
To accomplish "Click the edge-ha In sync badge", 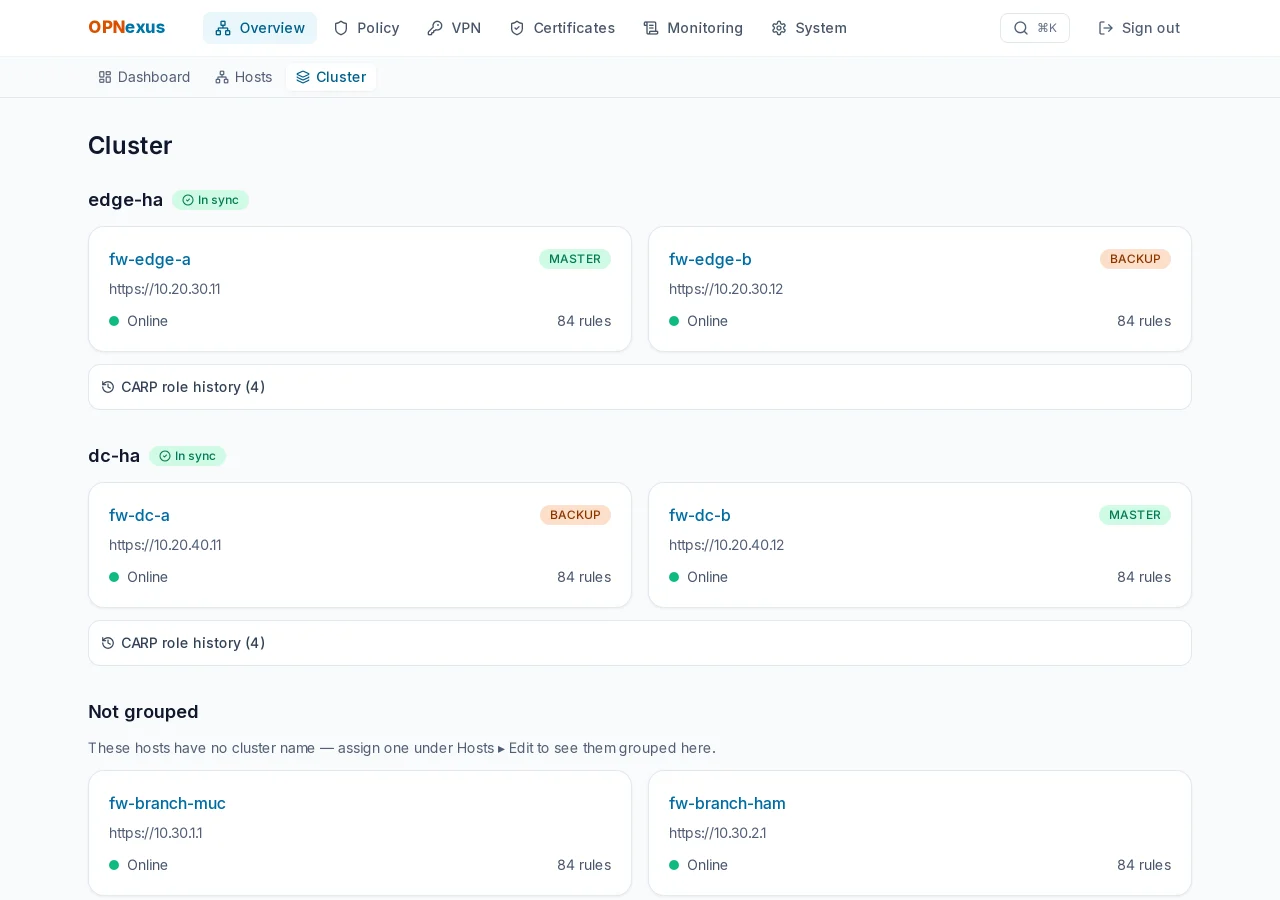I will (x=210, y=200).
